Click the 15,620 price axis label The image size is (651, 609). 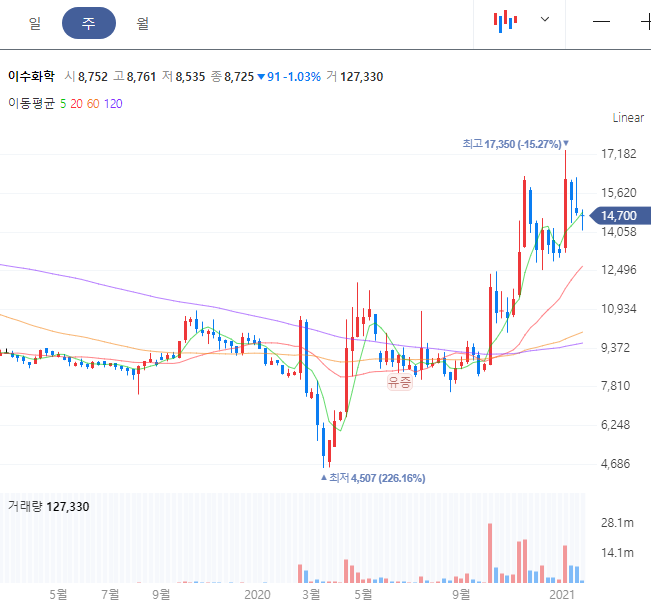pyautogui.click(x=619, y=193)
